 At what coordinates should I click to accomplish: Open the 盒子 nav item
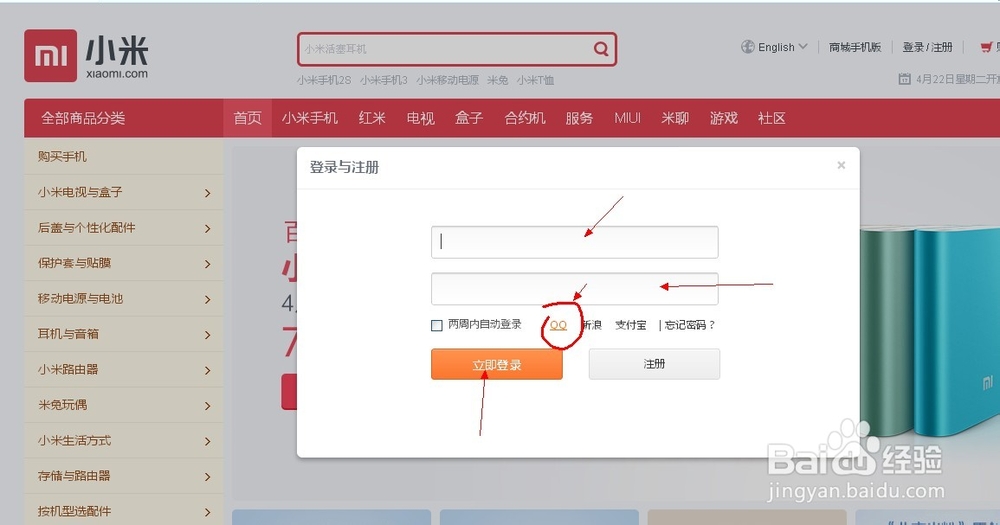(x=469, y=118)
